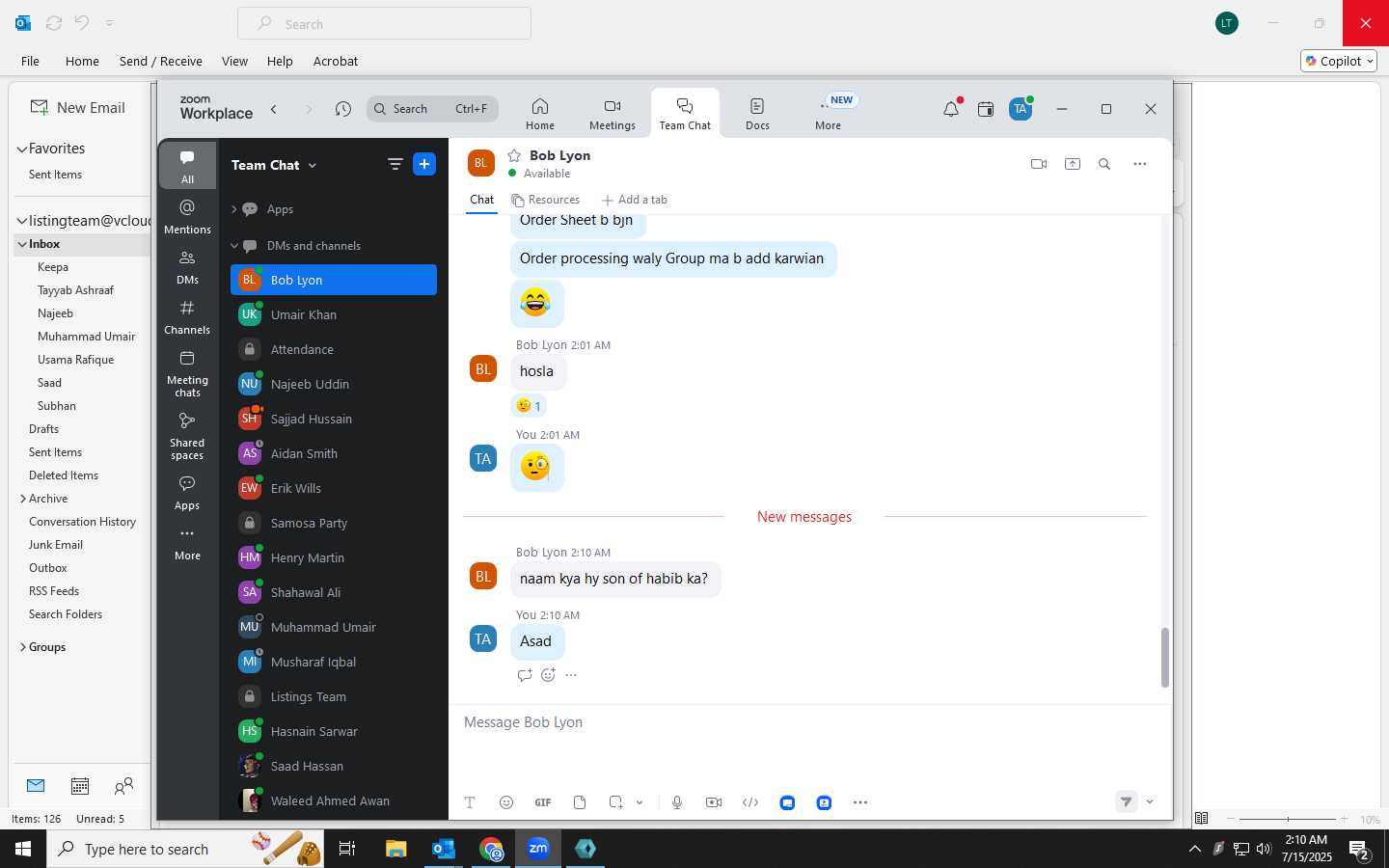The image size is (1389, 868).
Task: Open the Samosa Party channel
Action: tap(334, 523)
